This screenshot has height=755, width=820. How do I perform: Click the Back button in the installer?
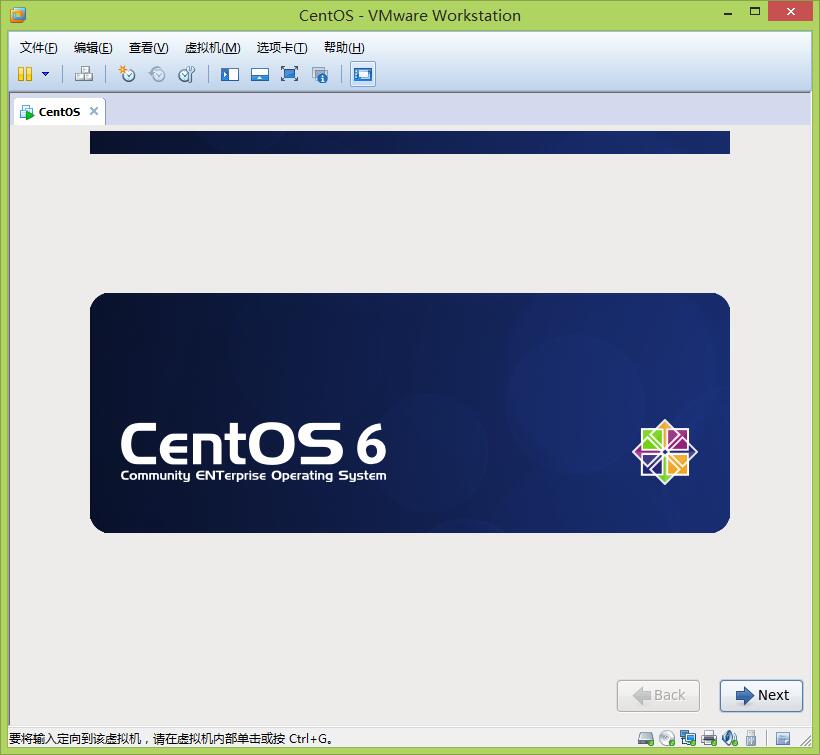[658, 695]
